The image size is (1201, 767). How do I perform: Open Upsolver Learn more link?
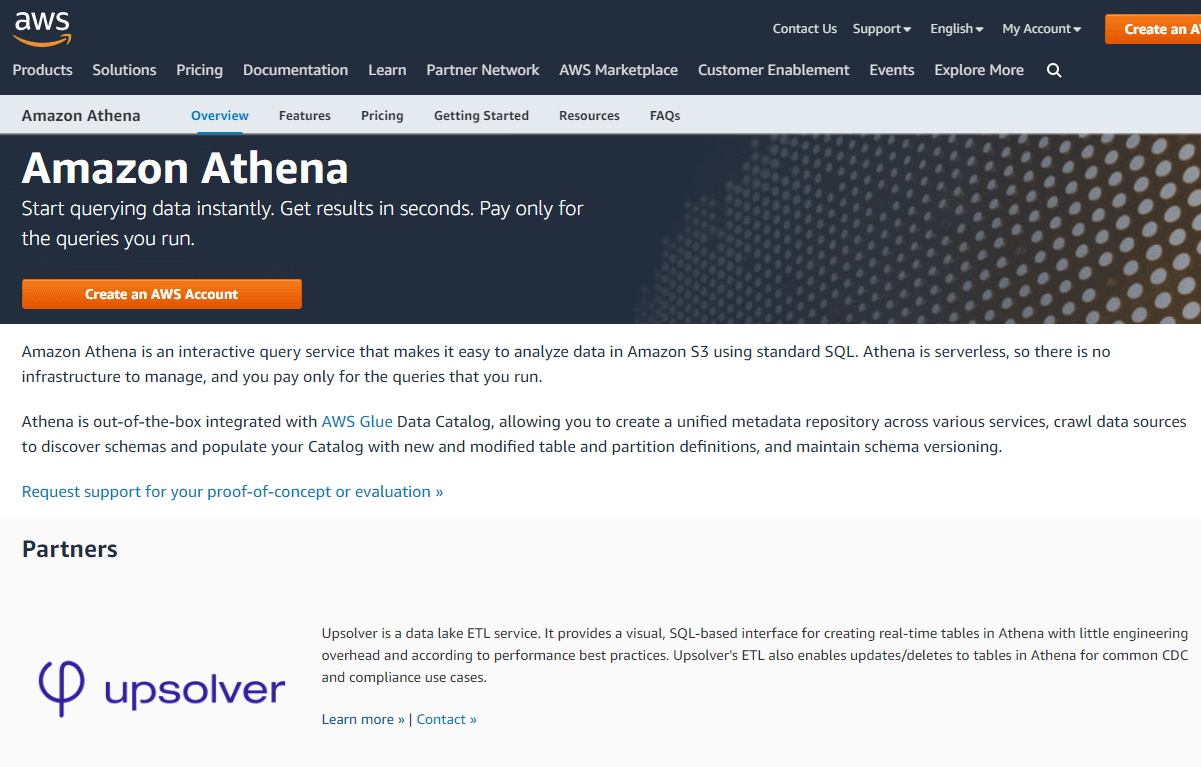(363, 719)
